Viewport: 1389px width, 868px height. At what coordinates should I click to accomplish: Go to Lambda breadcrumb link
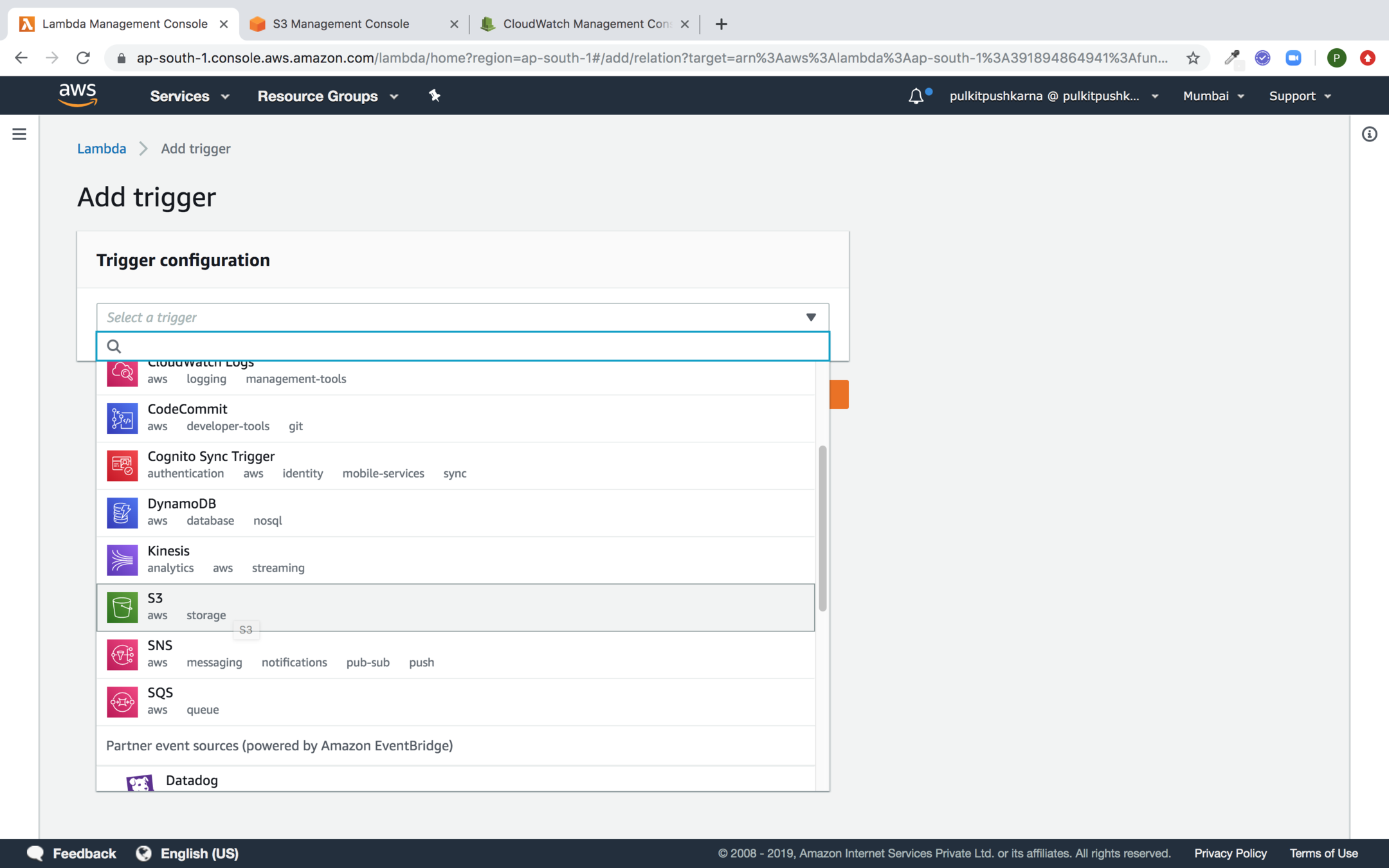tap(102, 149)
